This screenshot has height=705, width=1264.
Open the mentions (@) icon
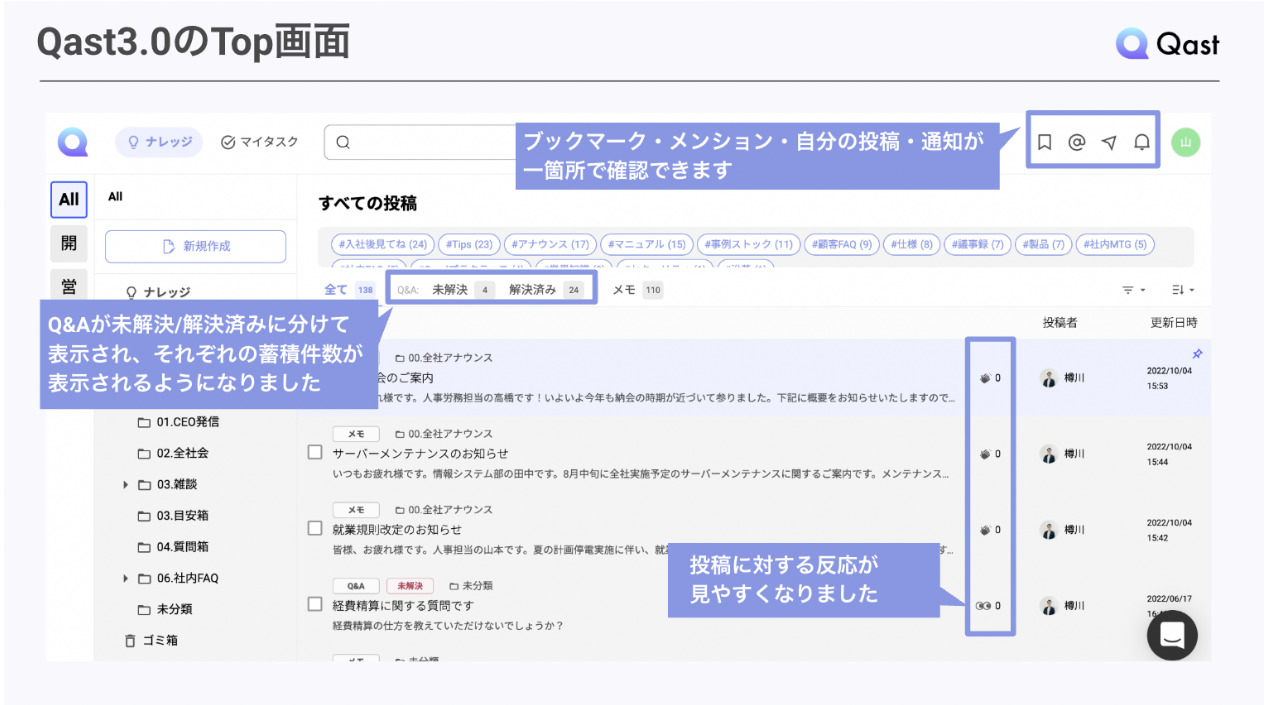point(1076,142)
